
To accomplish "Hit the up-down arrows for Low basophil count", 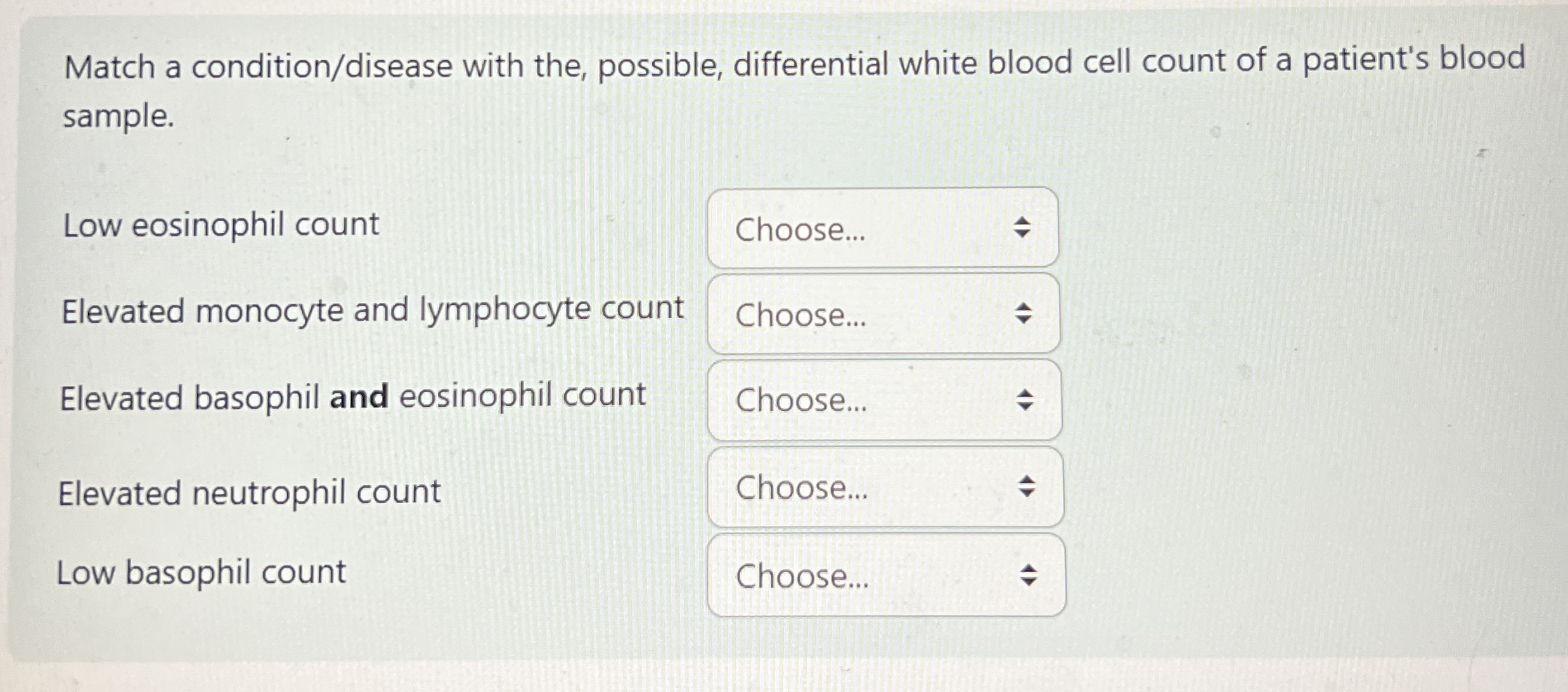I will tap(1028, 575).
